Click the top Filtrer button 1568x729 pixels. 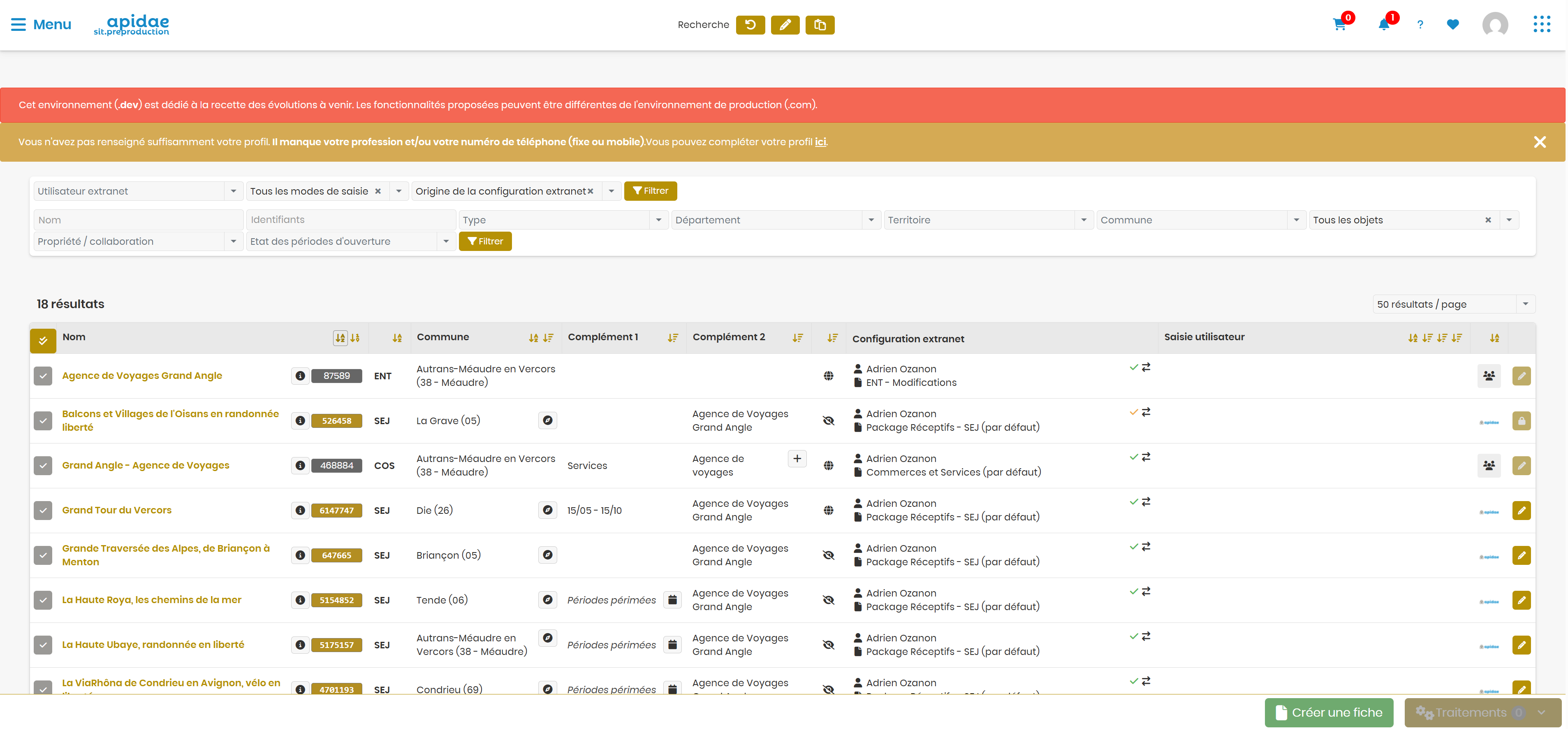pos(650,191)
